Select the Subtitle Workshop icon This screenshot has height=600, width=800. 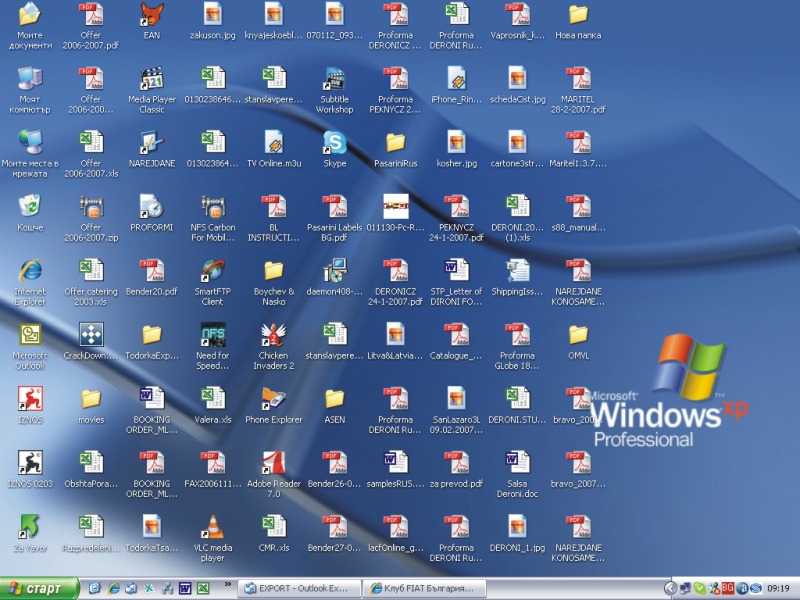tap(334, 79)
